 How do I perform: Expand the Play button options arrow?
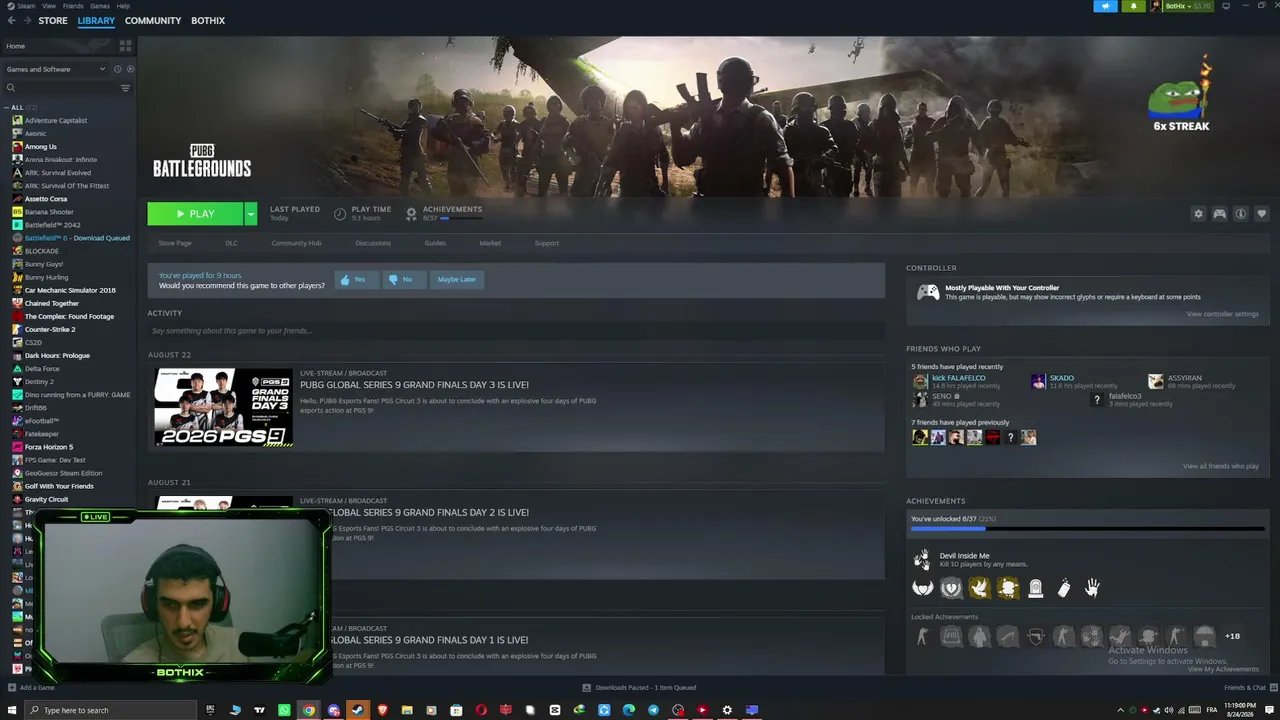(250, 214)
